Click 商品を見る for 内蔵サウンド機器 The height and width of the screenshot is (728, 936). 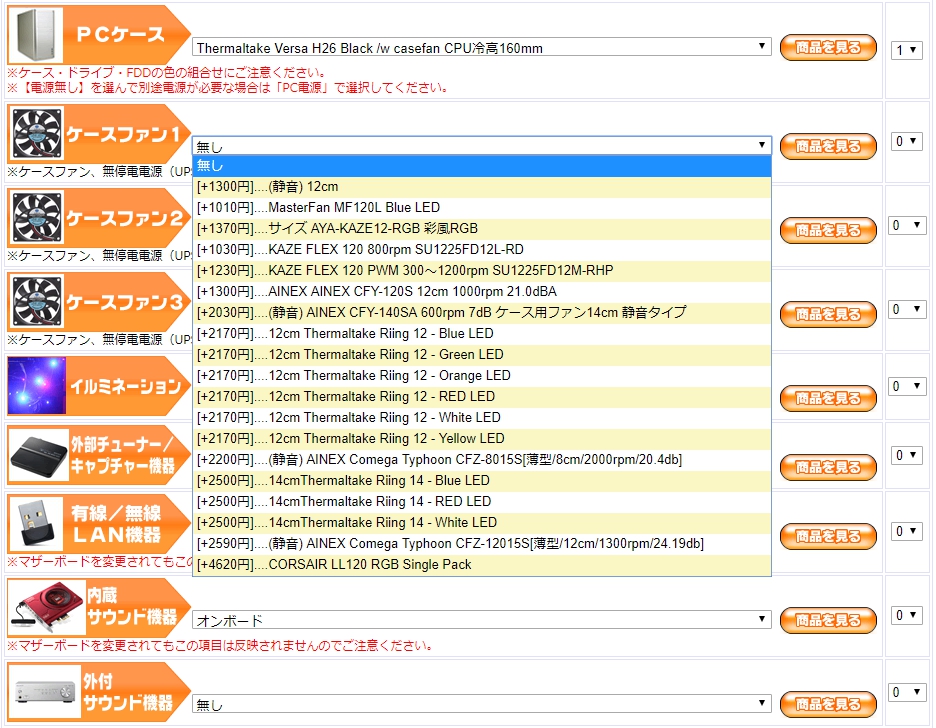[828, 620]
